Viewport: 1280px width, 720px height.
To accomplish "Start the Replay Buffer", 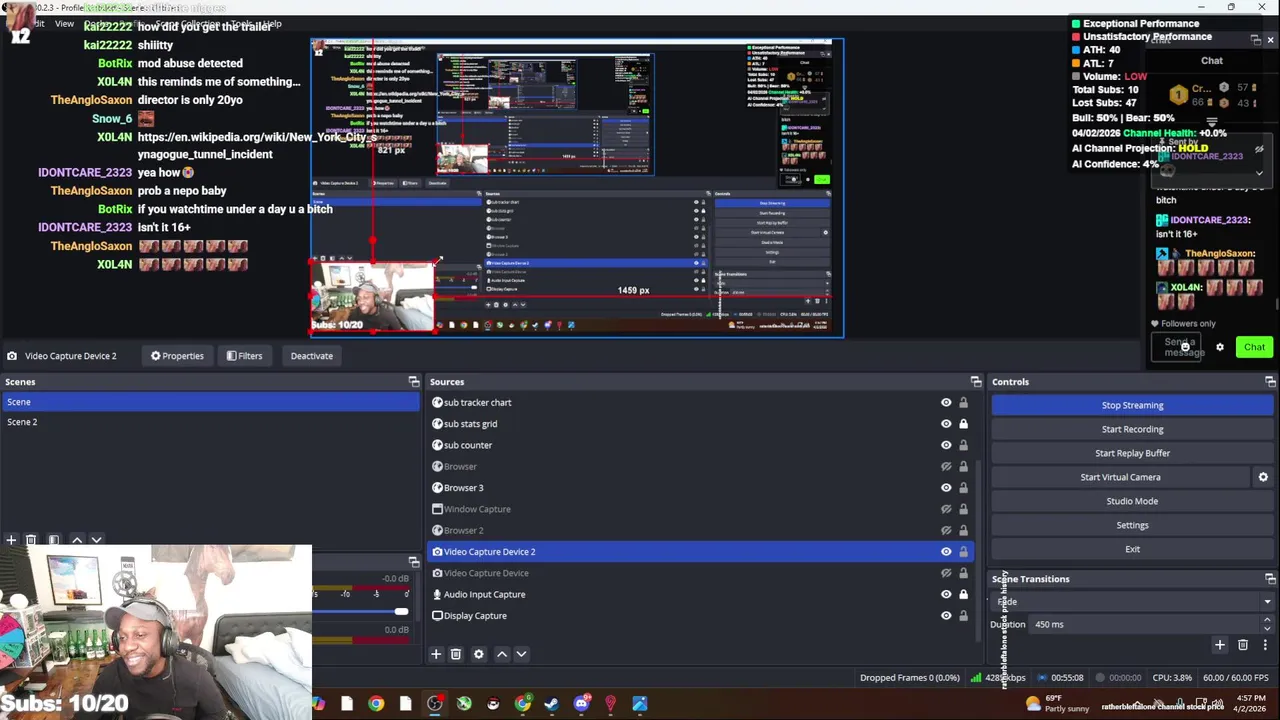I will [1133, 453].
